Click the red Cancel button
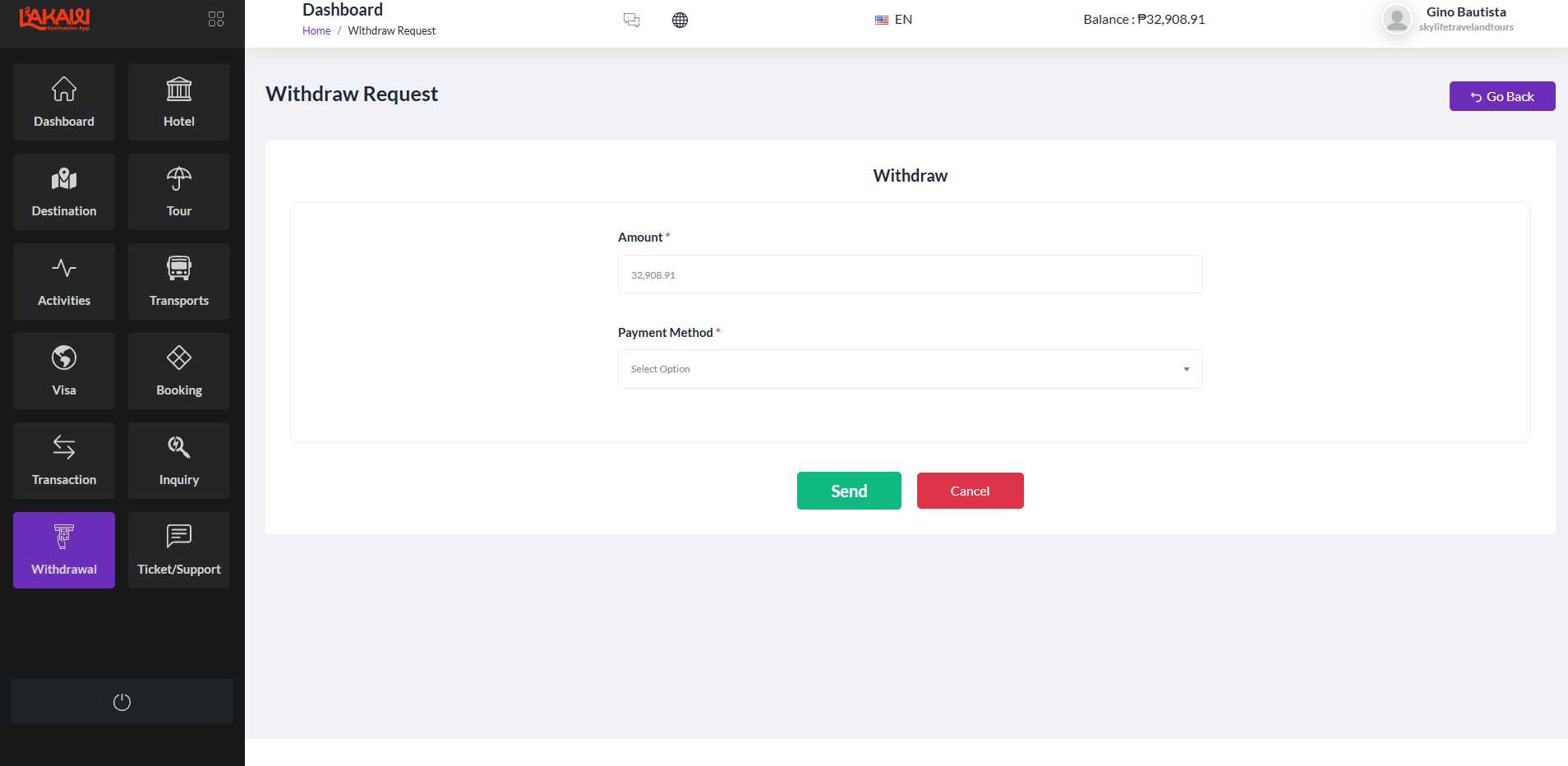 point(971,491)
